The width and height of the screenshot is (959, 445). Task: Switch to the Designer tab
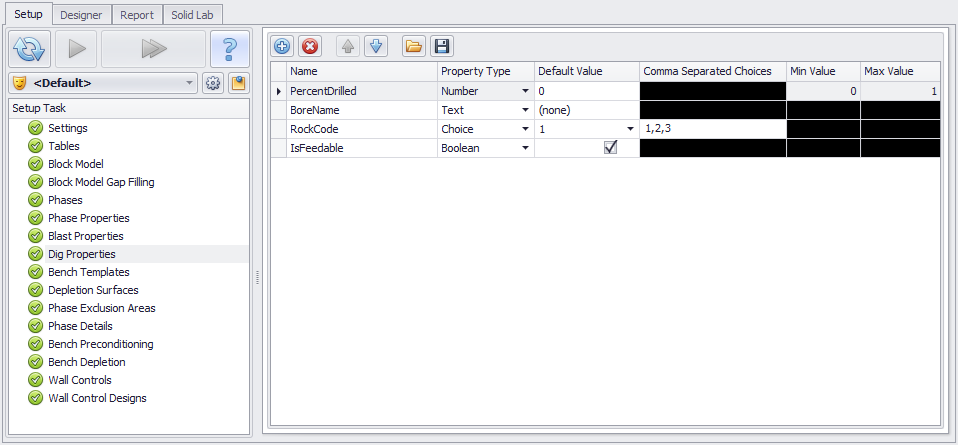tap(81, 15)
